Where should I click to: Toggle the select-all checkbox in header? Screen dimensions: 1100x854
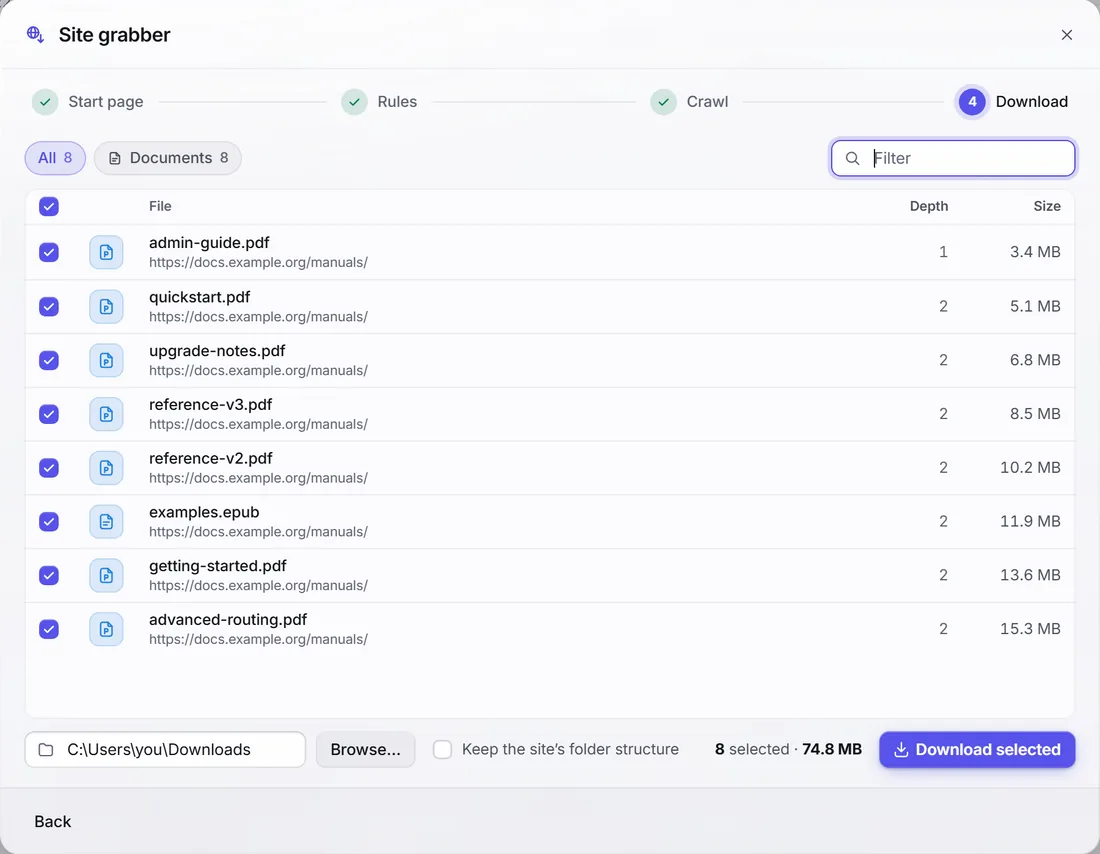point(49,206)
